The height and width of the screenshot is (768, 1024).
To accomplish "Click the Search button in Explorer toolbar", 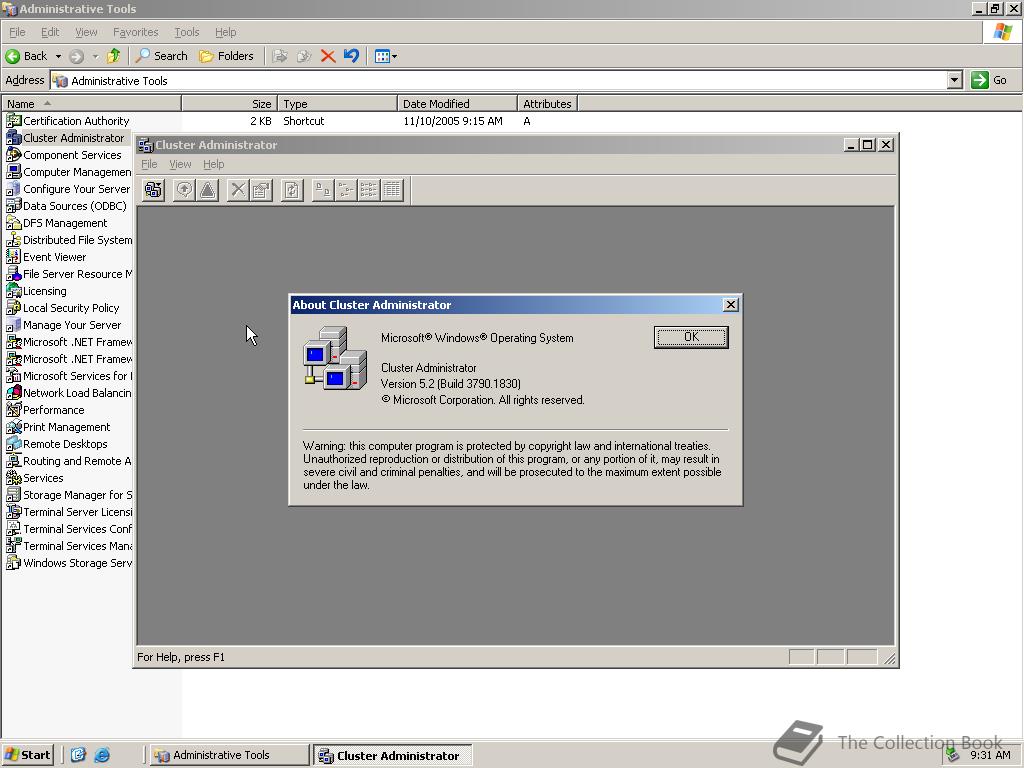I will tap(161, 56).
